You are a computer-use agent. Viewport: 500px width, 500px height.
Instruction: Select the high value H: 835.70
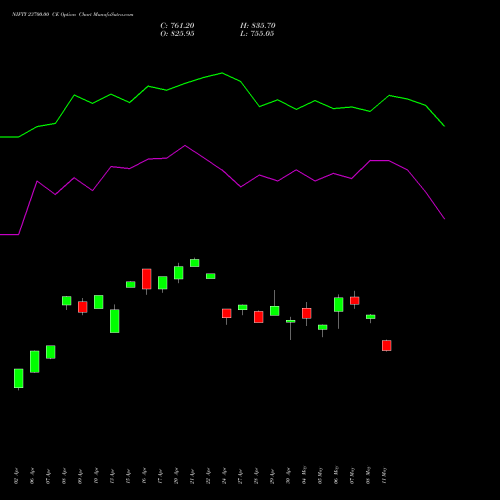[x=258, y=26]
